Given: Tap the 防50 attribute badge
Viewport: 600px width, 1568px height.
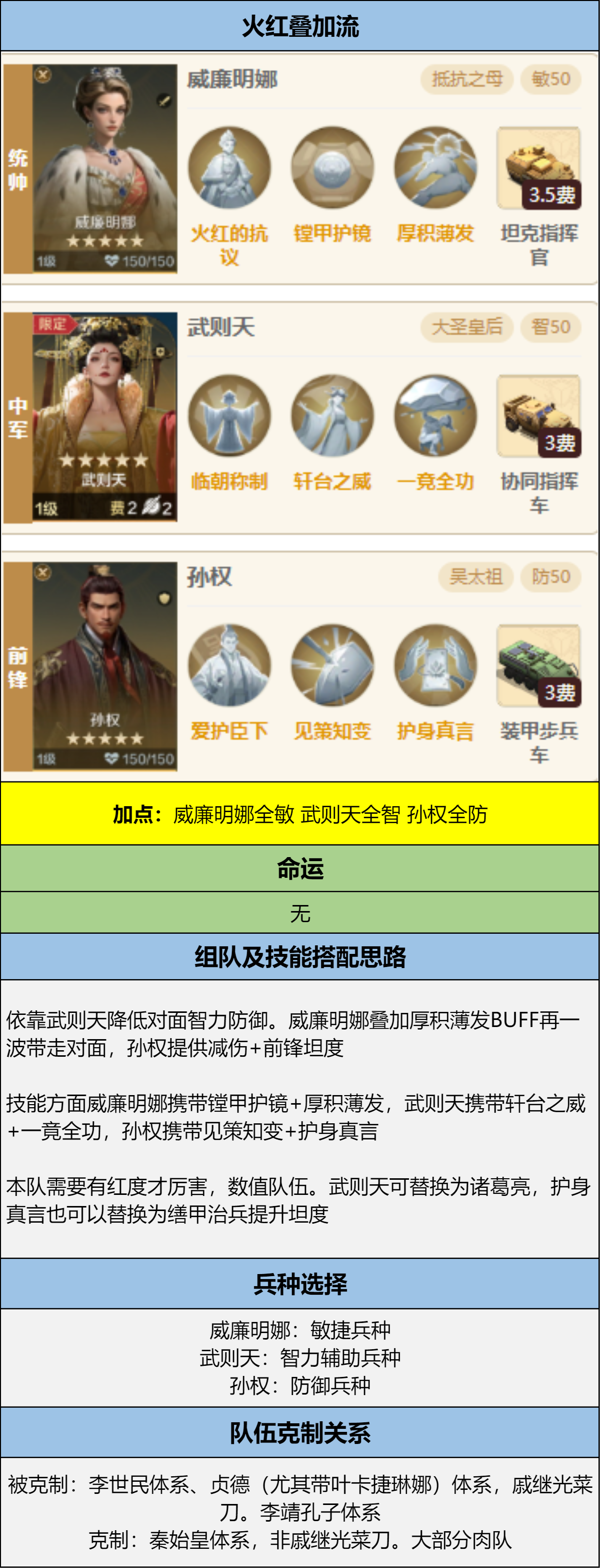Looking at the screenshot, I should (551, 577).
